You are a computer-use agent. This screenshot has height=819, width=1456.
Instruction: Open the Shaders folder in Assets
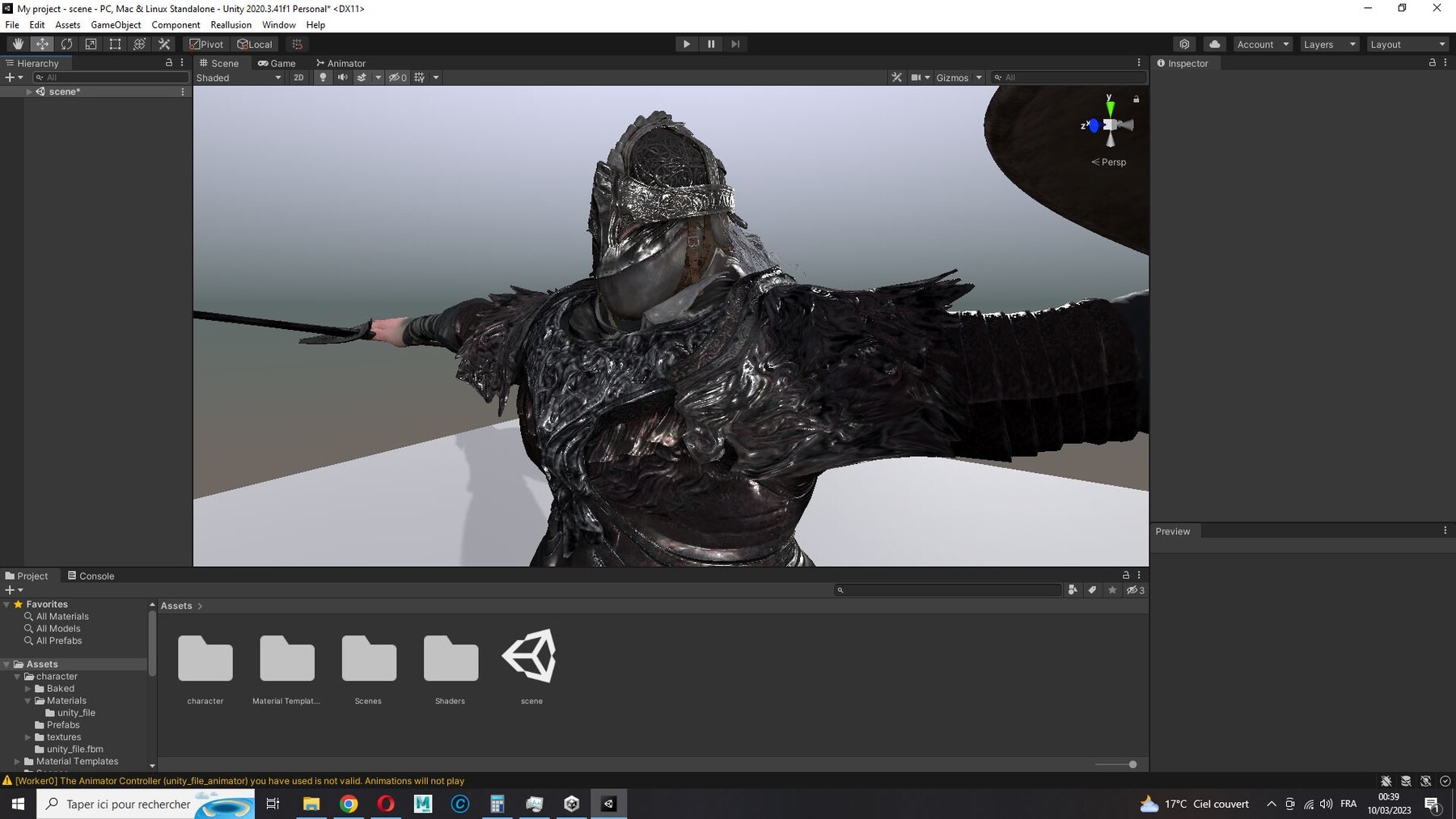pos(450,659)
